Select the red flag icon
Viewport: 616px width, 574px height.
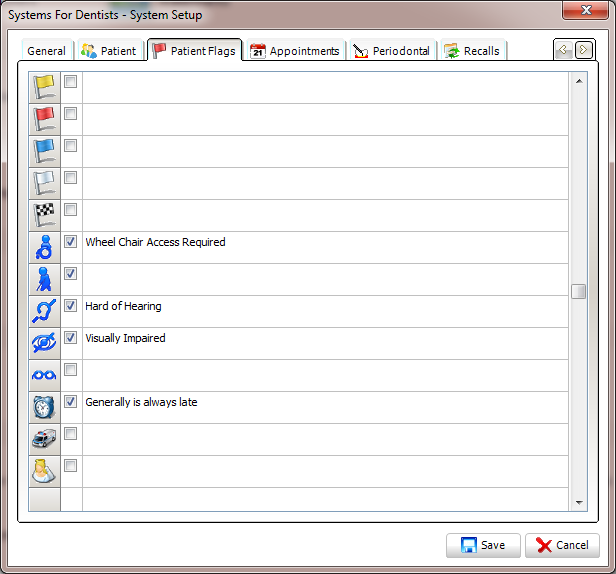click(44, 119)
